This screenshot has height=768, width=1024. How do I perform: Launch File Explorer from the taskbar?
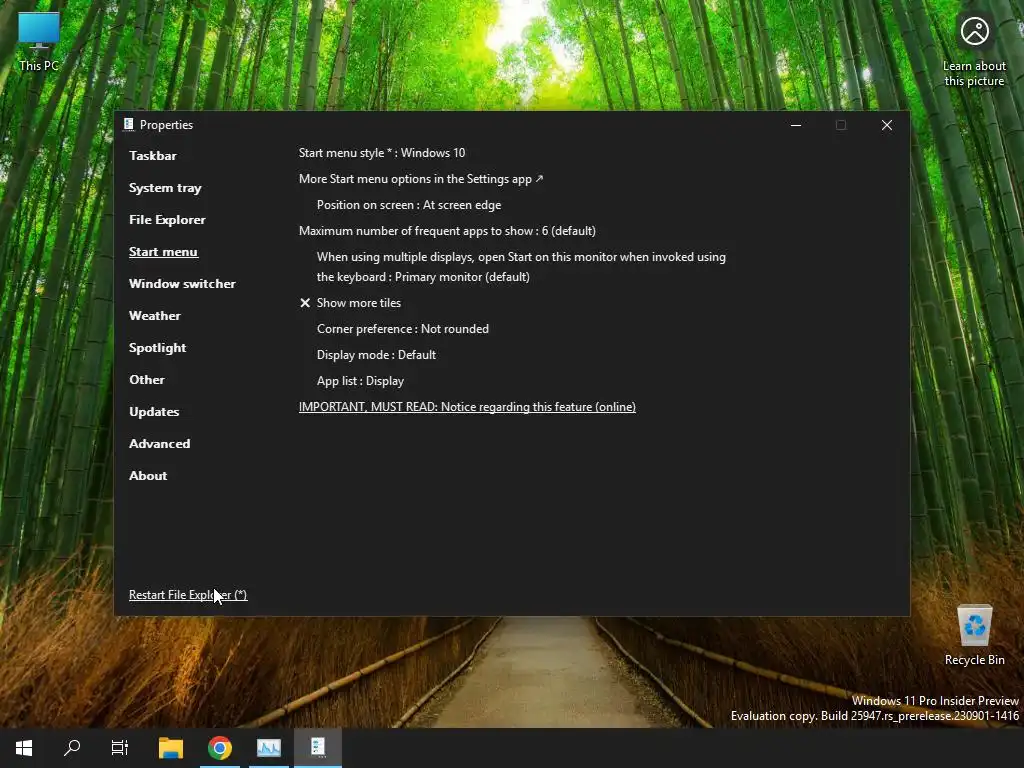coord(171,747)
